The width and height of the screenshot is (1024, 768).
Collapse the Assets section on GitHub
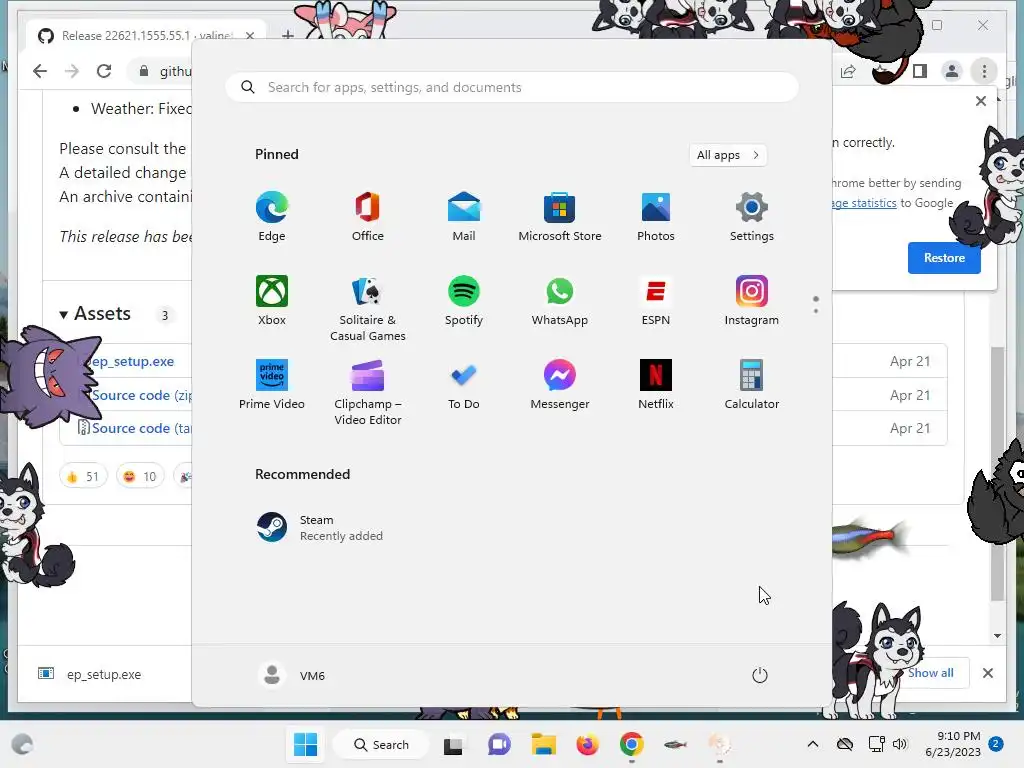(95, 314)
